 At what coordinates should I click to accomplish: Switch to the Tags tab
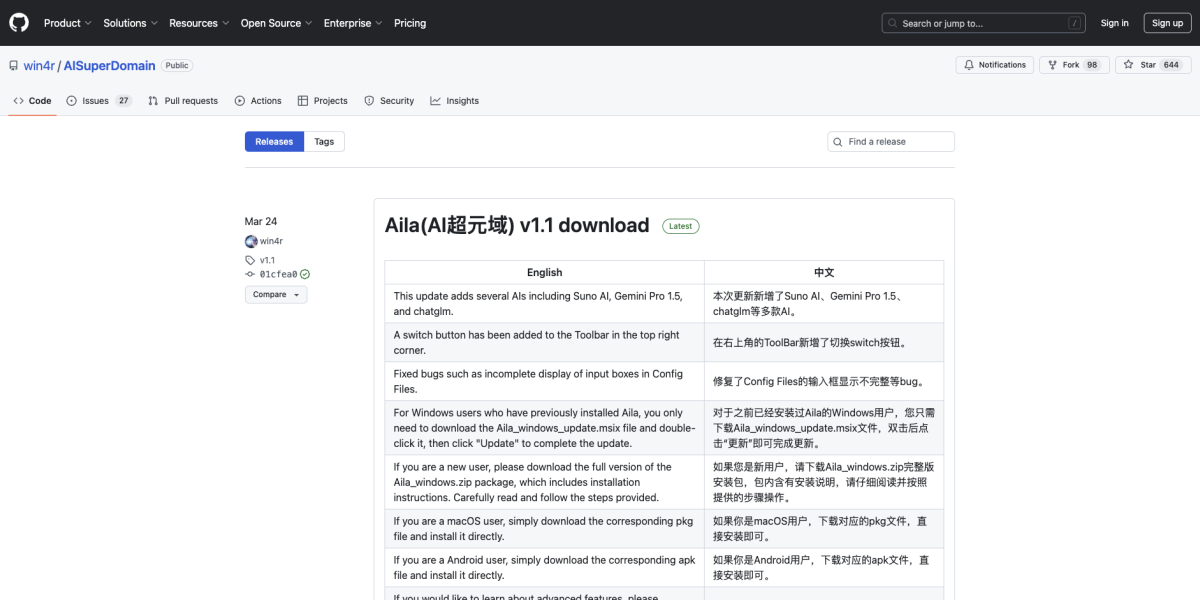(x=324, y=141)
